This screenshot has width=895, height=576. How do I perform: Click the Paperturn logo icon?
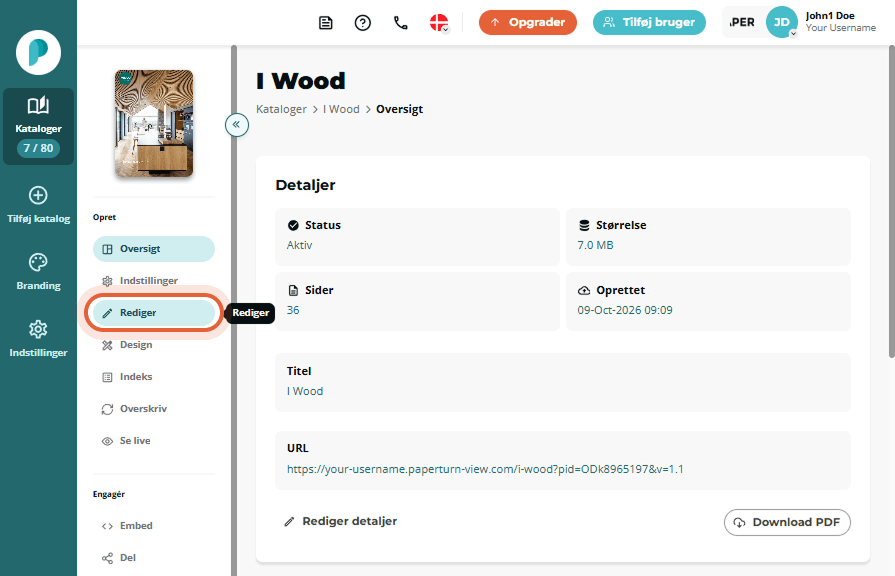click(x=38, y=53)
